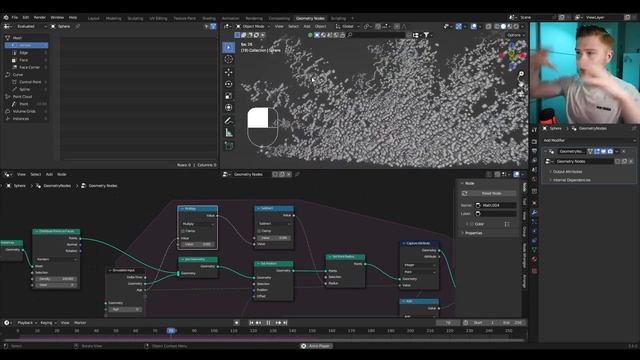Toggle viewport overlays button
This screenshot has width=640, height=360.
tap(473, 27)
